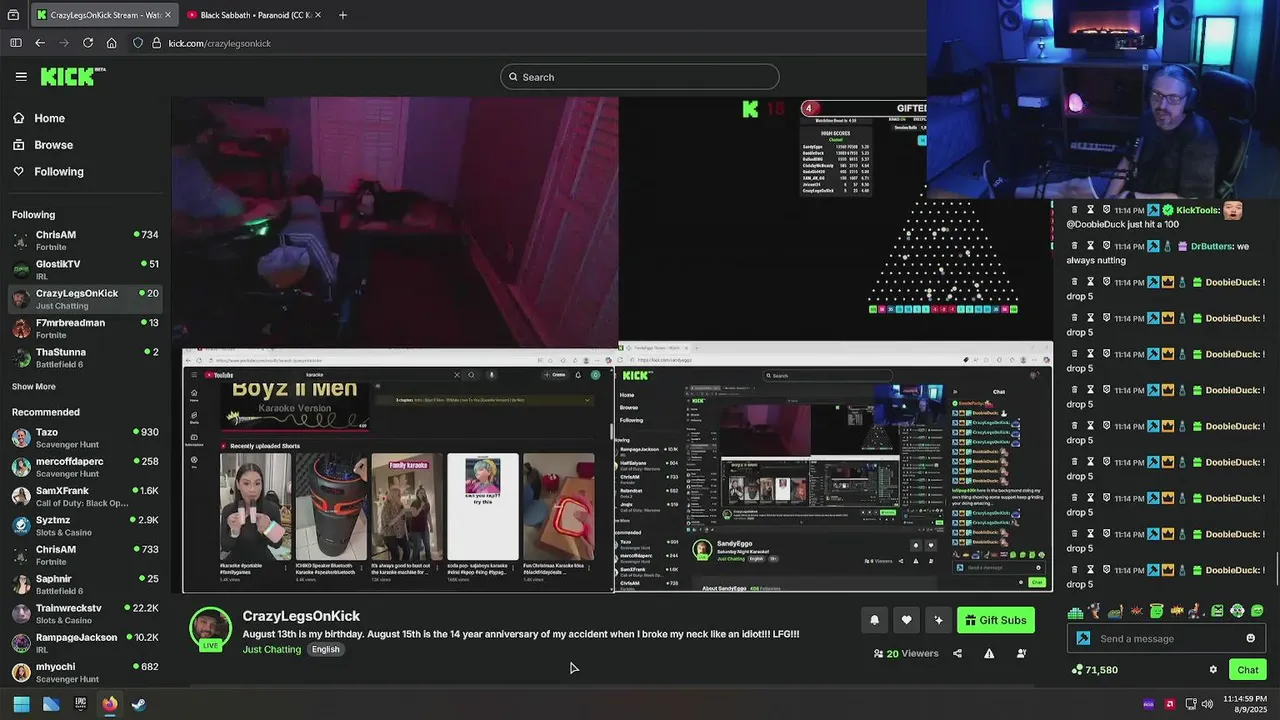Open Just Chatting category link
This screenshot has width=1280, height=720.
tap(272, 649)
